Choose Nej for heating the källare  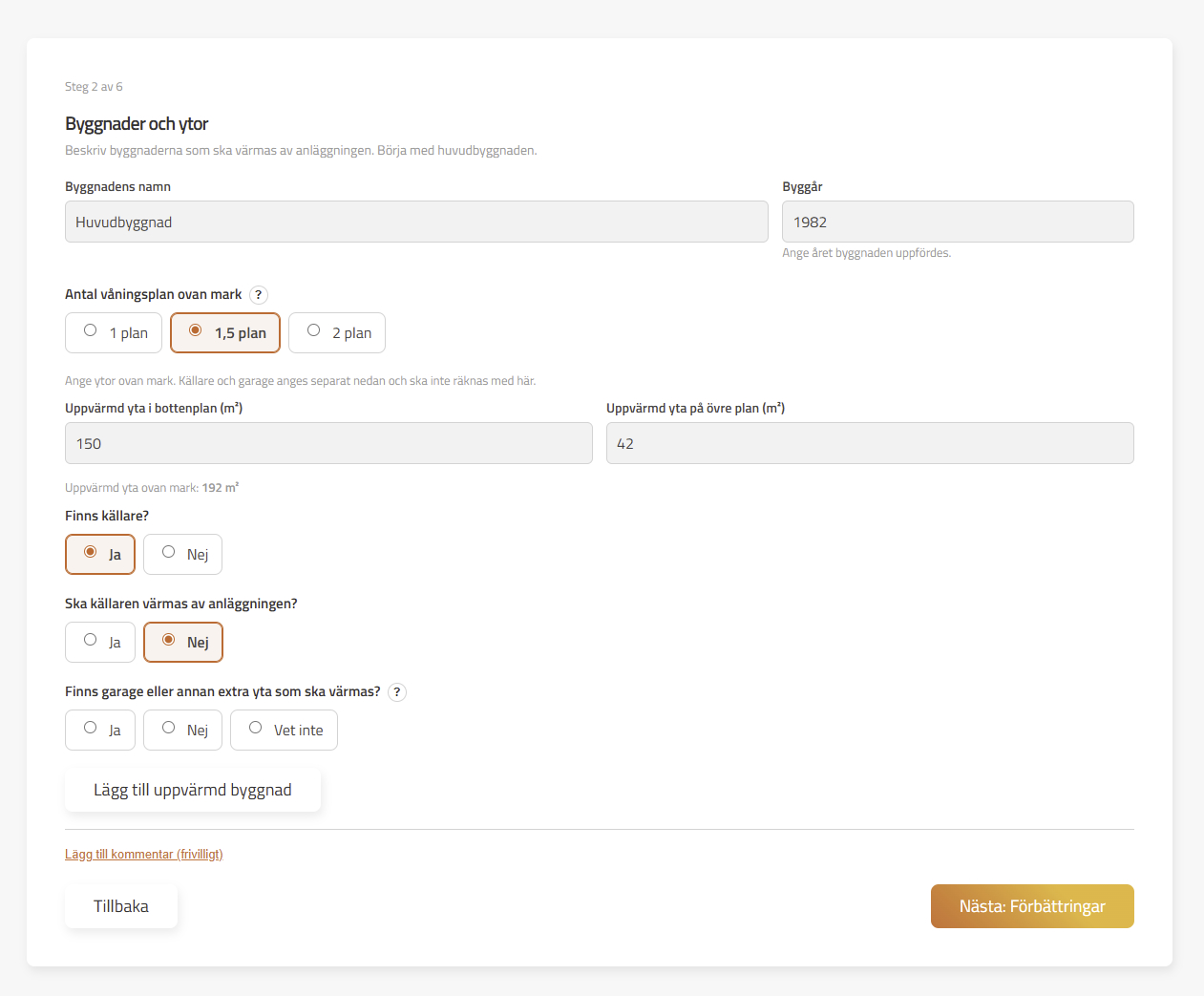[x=183, y=643]
